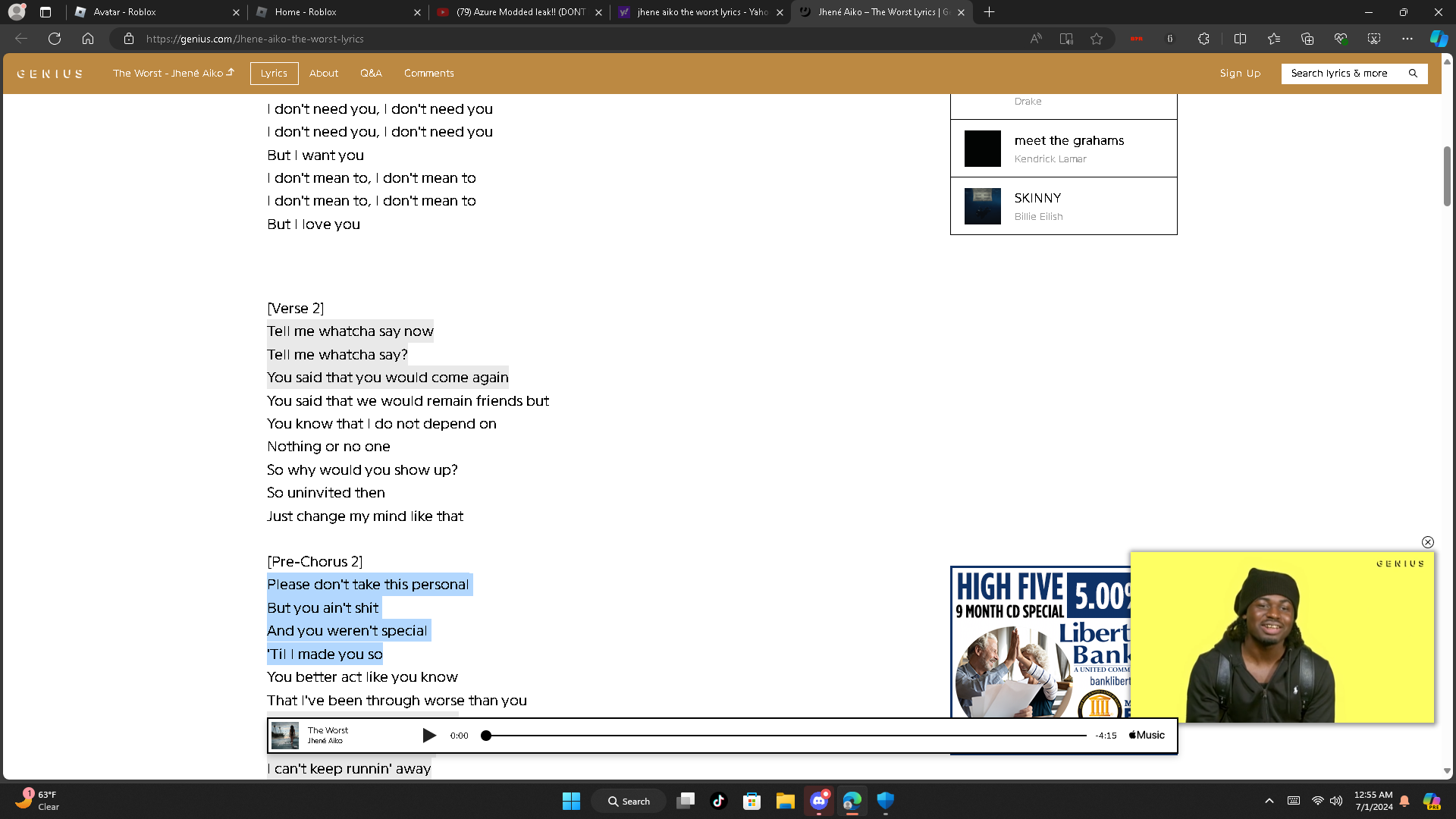Open the volume control in system tray
Image resolution: width=1456 pixels, height=819 pixels.
click(x=1336, y=801)
